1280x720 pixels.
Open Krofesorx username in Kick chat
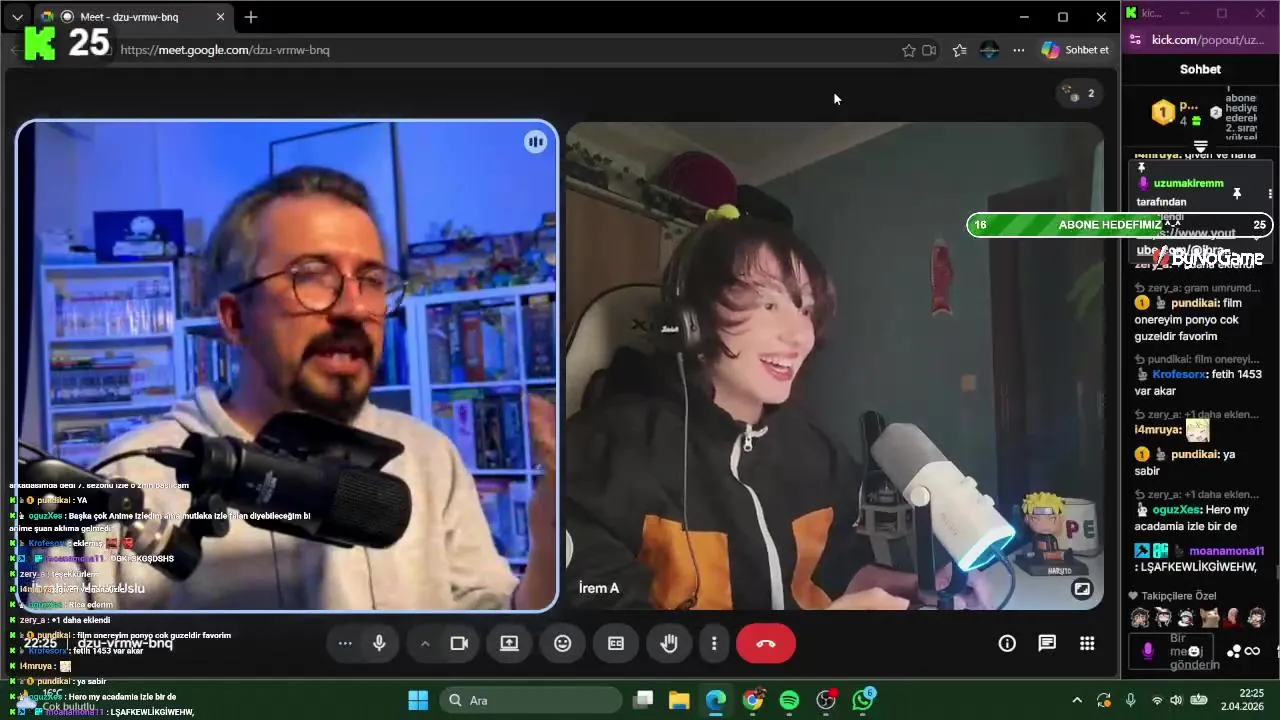1180,374
